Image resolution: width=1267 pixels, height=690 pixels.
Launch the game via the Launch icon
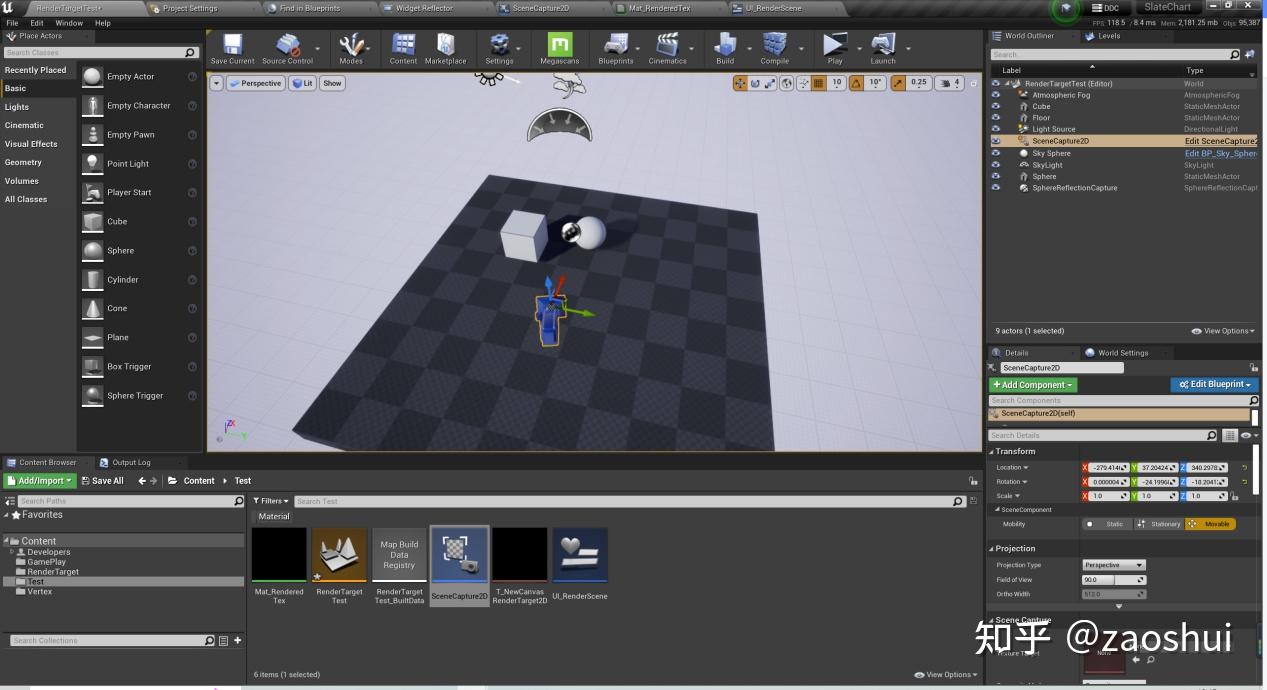click(x=881, y=45)
